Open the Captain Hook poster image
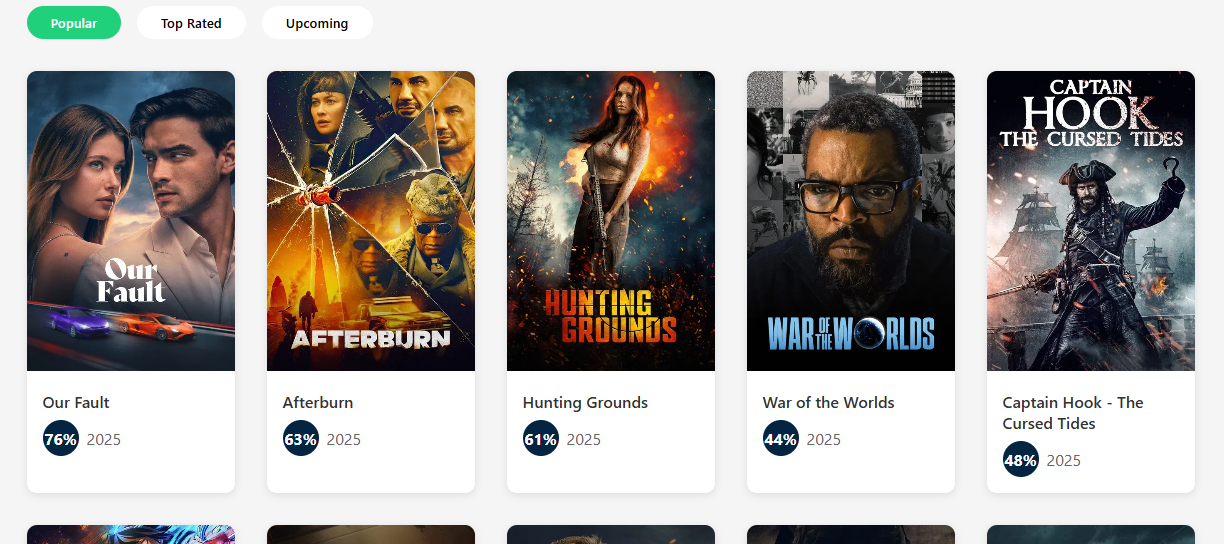1224x544 pixels. click(x=1091, y=221)
